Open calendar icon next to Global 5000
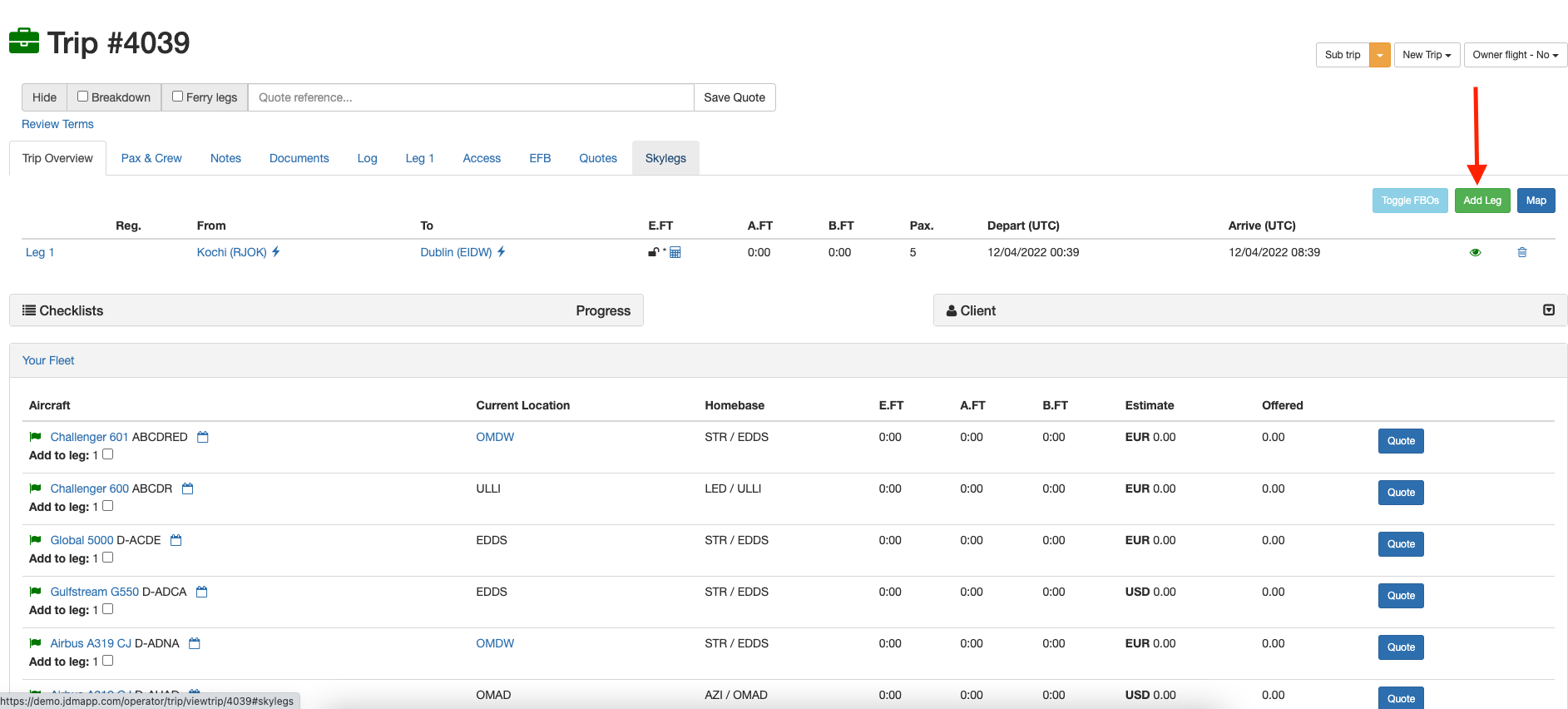Image resolution: width=1568 pixels, height=709 pixels. tap(176, 540)
